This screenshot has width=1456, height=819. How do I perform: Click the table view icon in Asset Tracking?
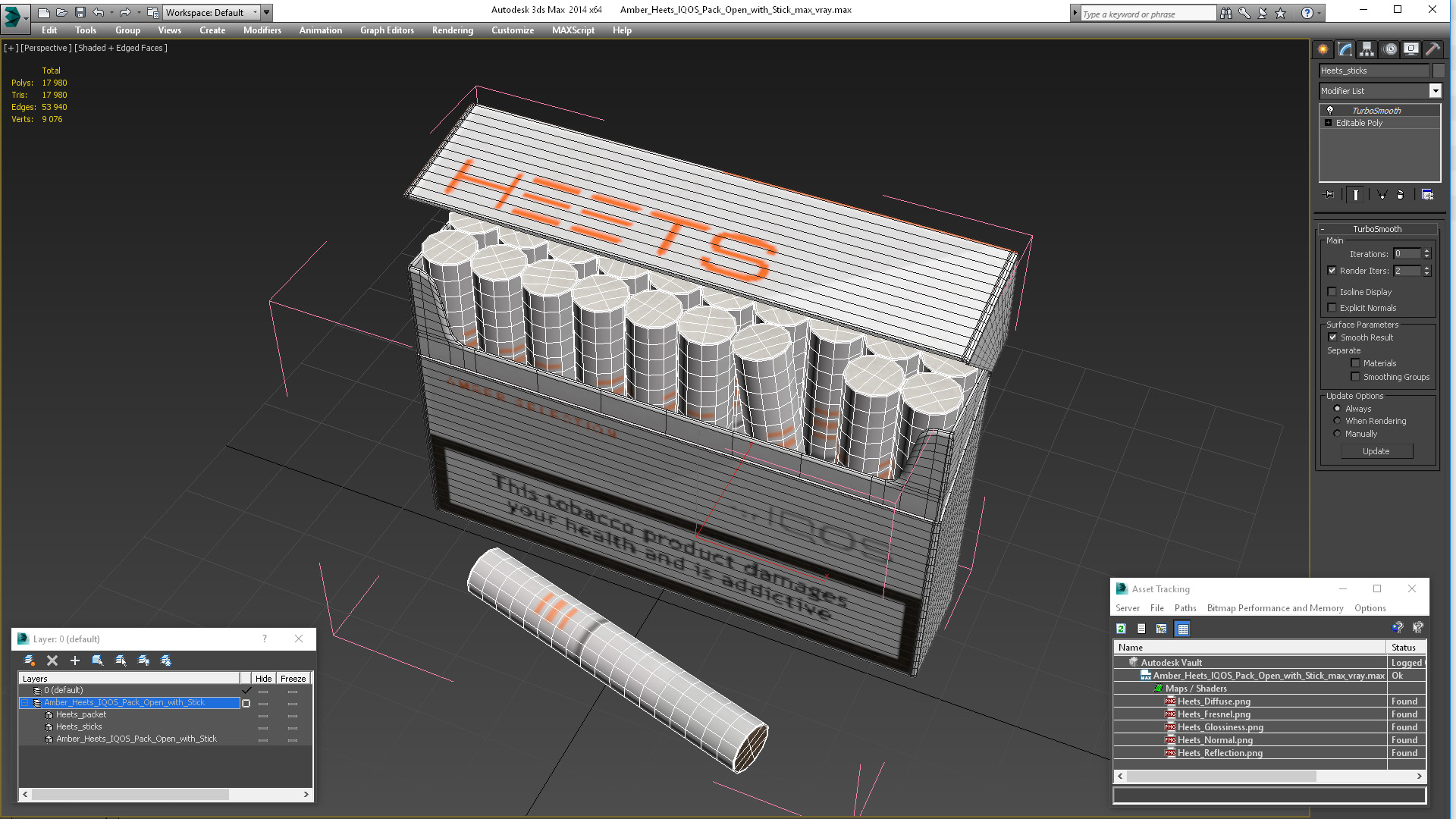[x=1182, y=629]
